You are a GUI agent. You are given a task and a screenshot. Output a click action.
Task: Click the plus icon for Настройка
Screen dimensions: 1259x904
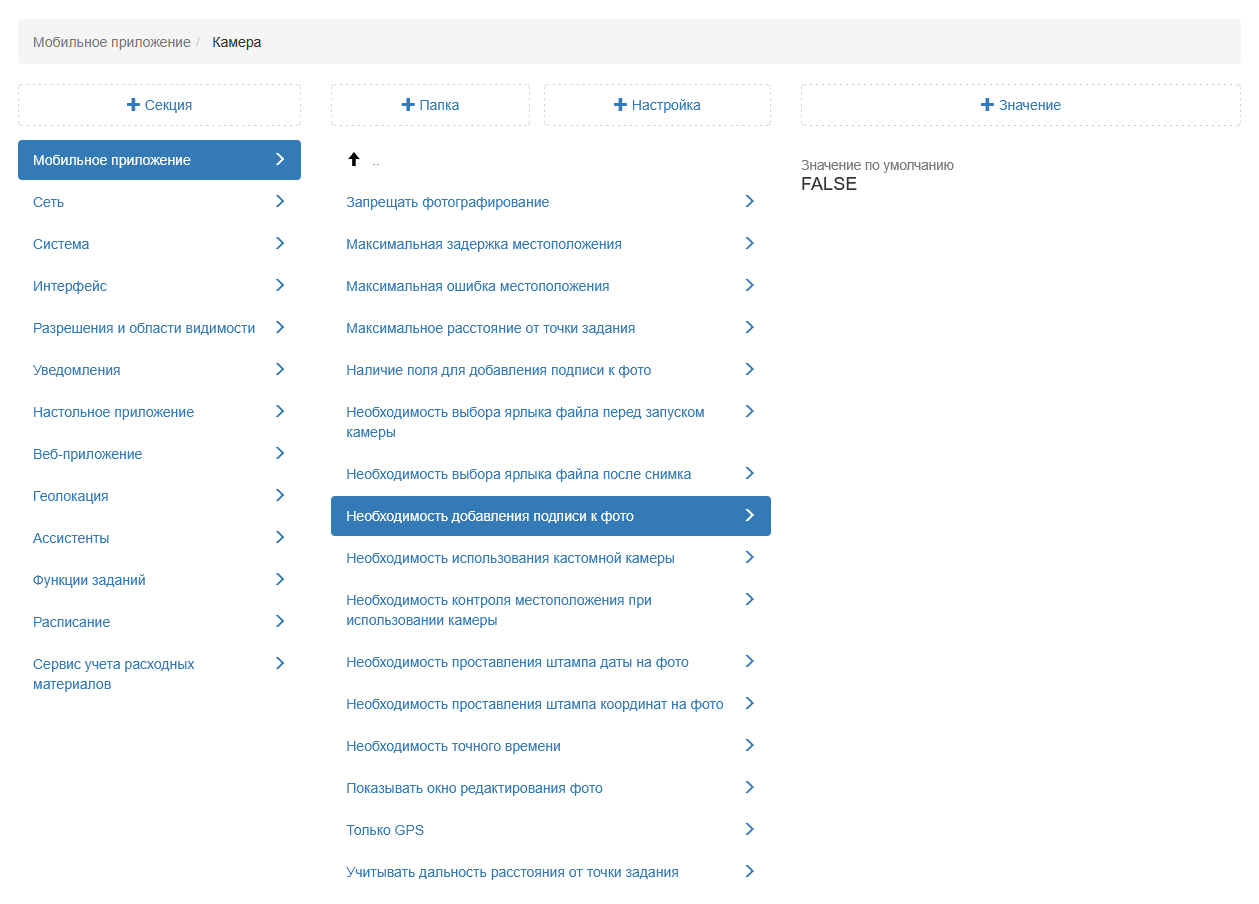point(620,105)
